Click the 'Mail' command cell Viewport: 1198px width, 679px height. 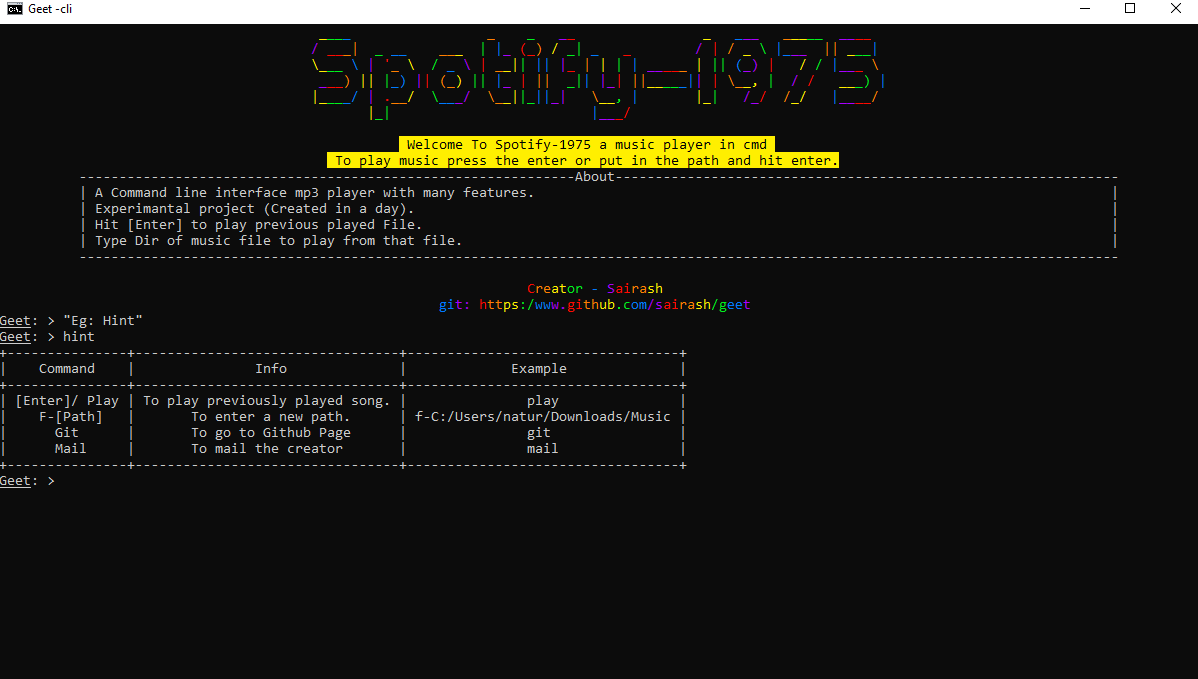[x=70, y=449]
